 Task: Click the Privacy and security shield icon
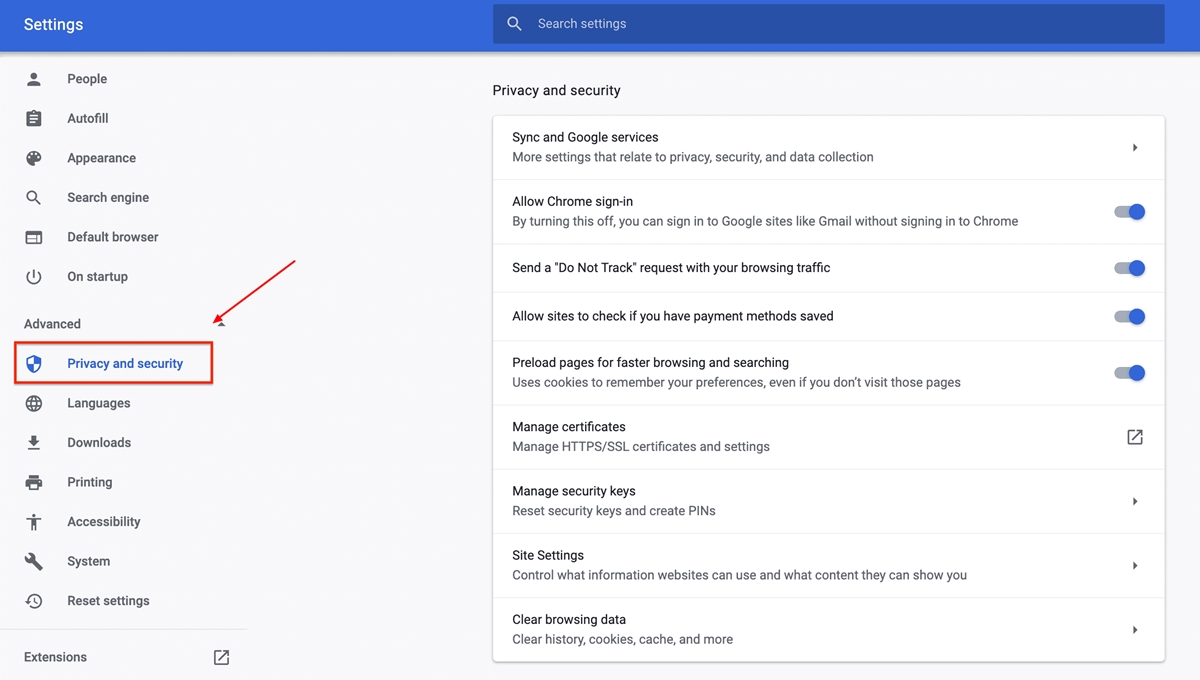[x=34, y=364]
